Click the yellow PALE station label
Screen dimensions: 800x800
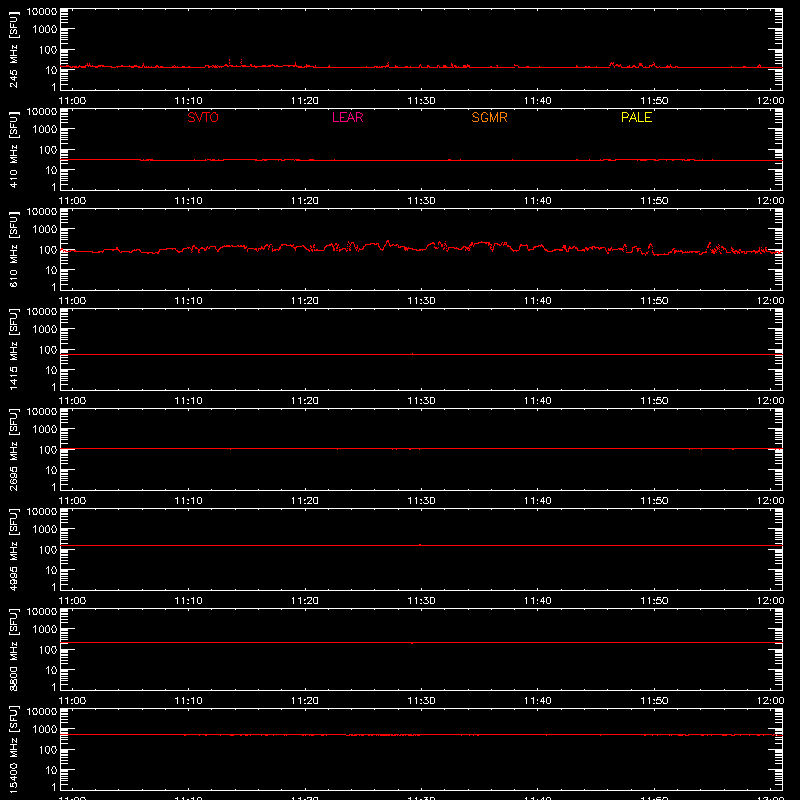click(636, 117)
